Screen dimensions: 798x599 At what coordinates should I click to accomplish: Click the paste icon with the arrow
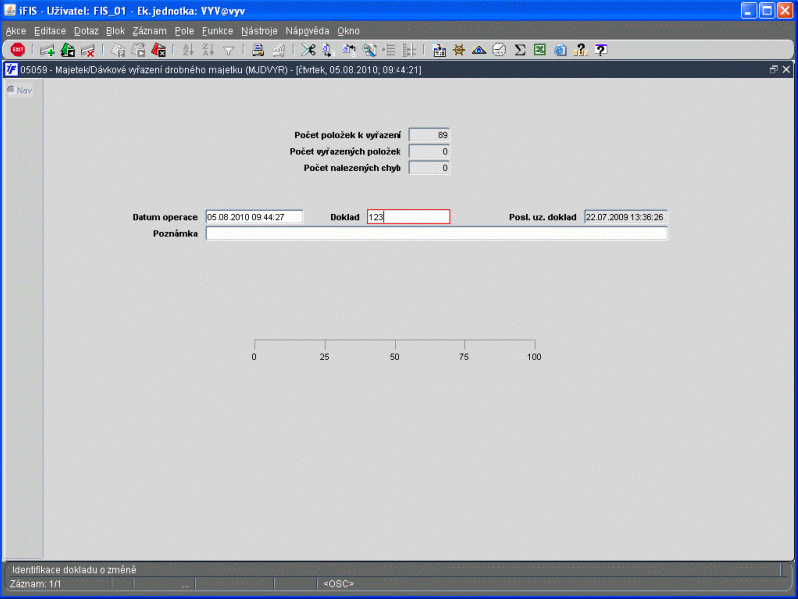coord(349,50)
